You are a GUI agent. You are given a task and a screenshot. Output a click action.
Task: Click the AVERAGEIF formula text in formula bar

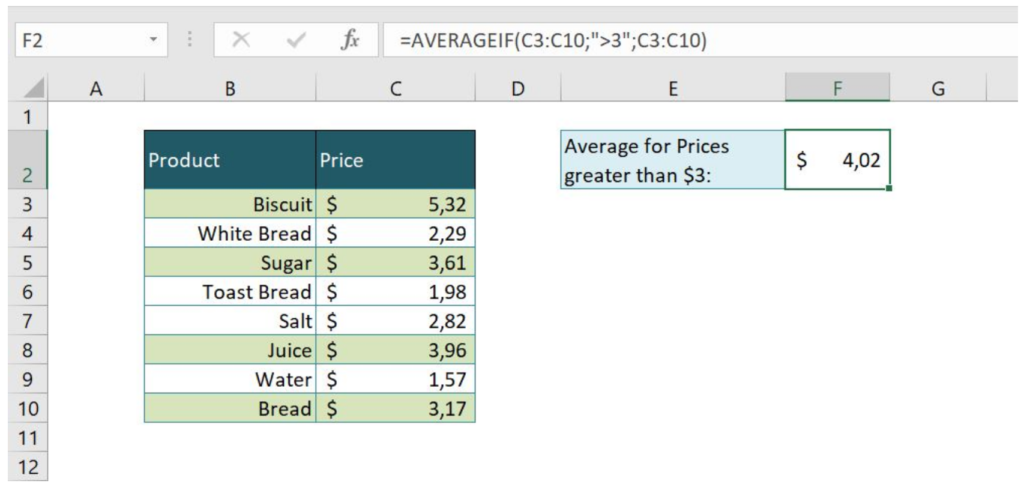coord(553,41)
